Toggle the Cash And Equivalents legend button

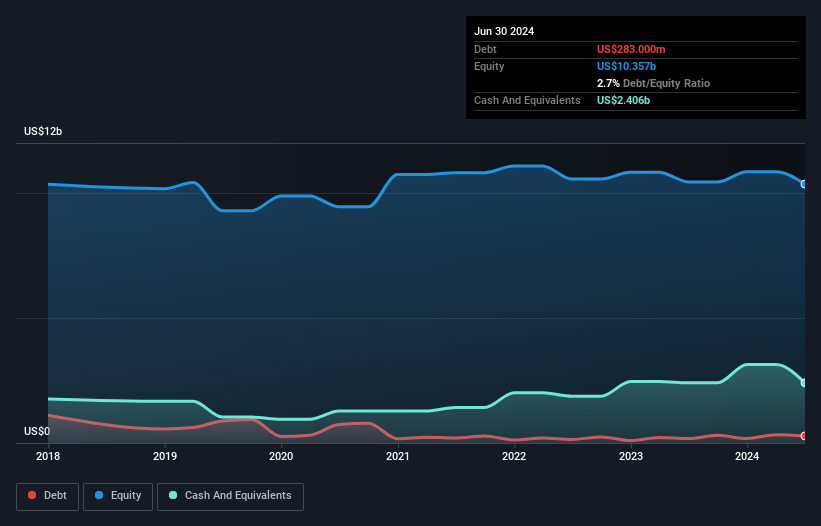230,496
